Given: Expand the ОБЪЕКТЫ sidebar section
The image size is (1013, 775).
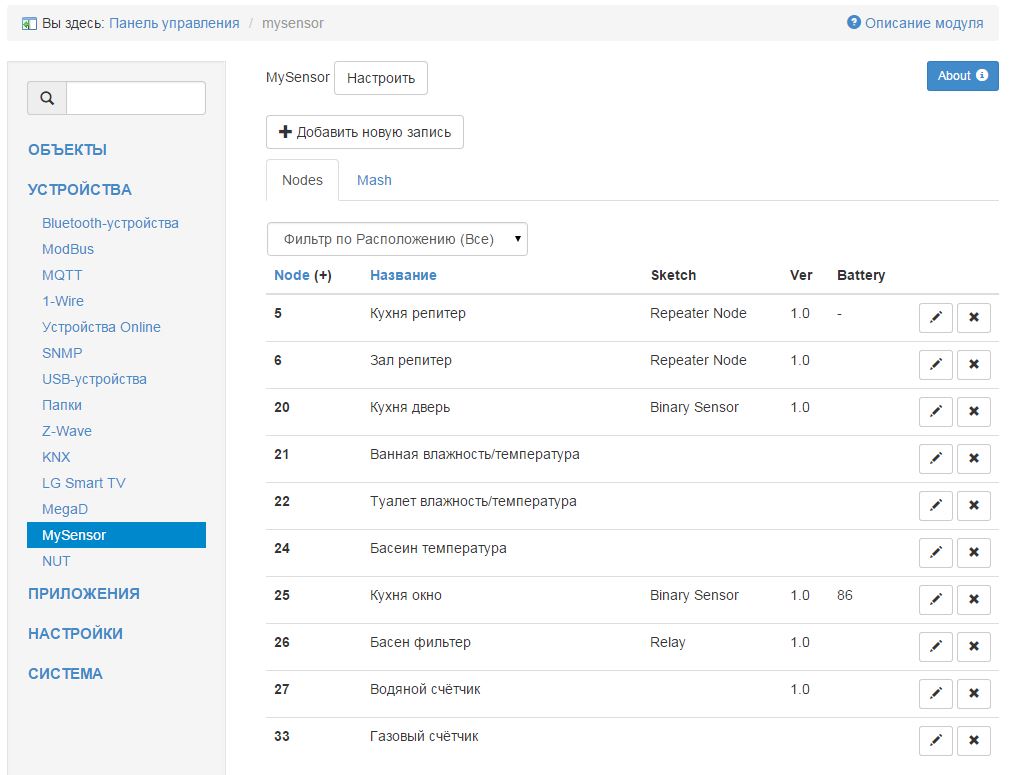Looking at the screenshot, I should [x=67, y=150].
